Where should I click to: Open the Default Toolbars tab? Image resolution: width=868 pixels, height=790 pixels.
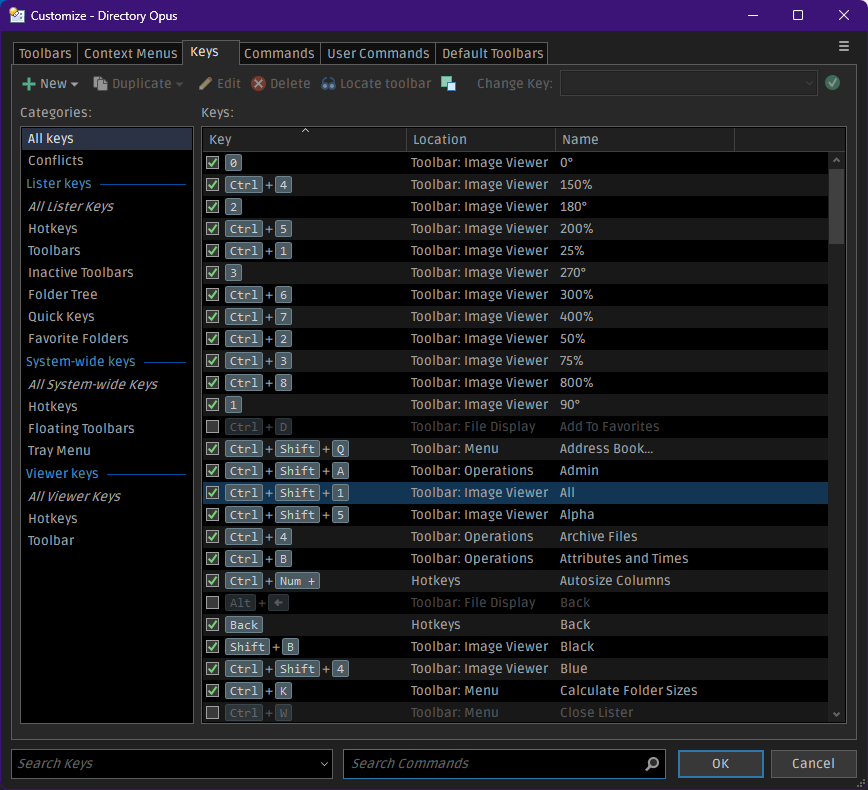(492, 54)
